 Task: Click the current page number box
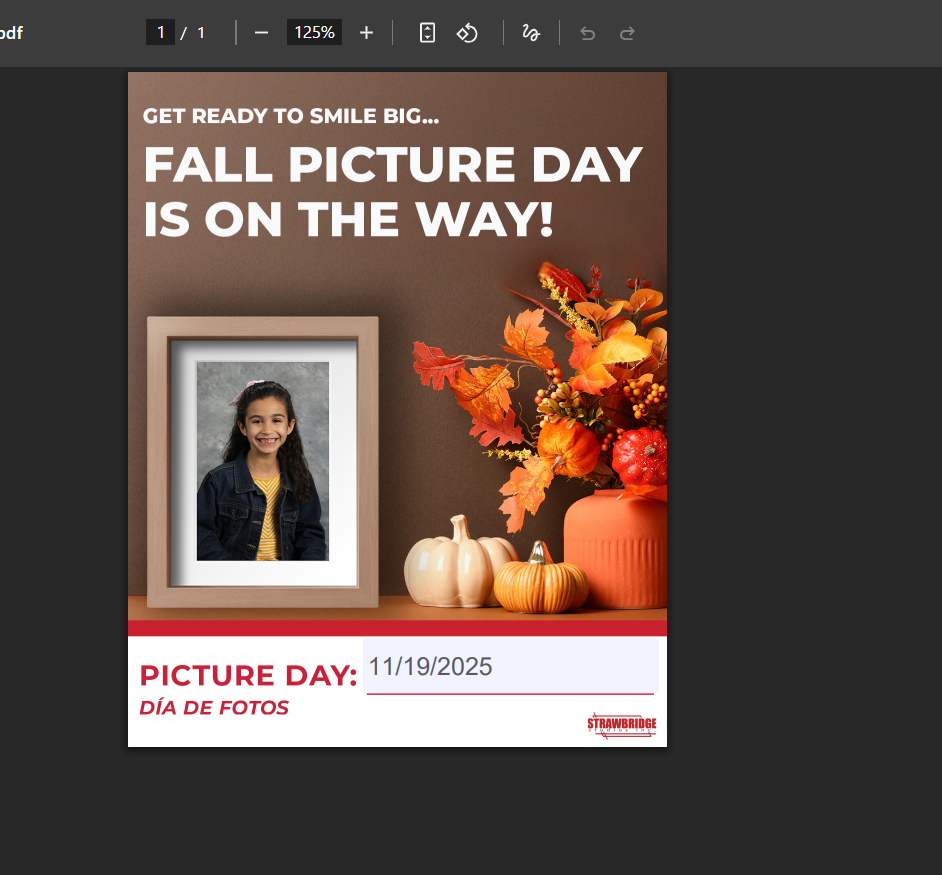160,33
